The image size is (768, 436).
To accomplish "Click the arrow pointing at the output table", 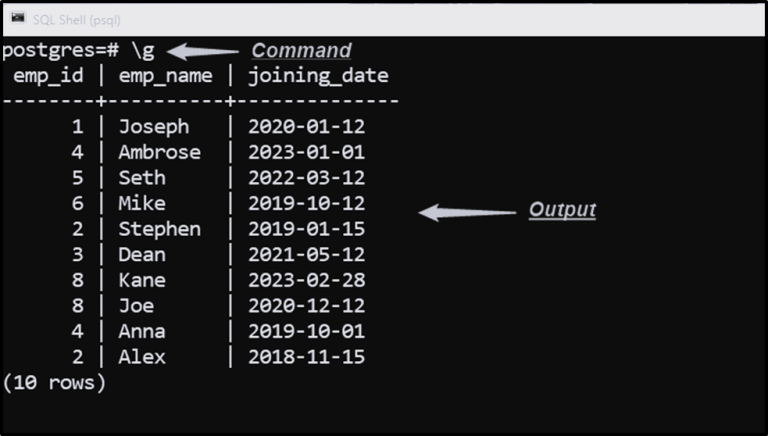I will [x=467, y=212].
